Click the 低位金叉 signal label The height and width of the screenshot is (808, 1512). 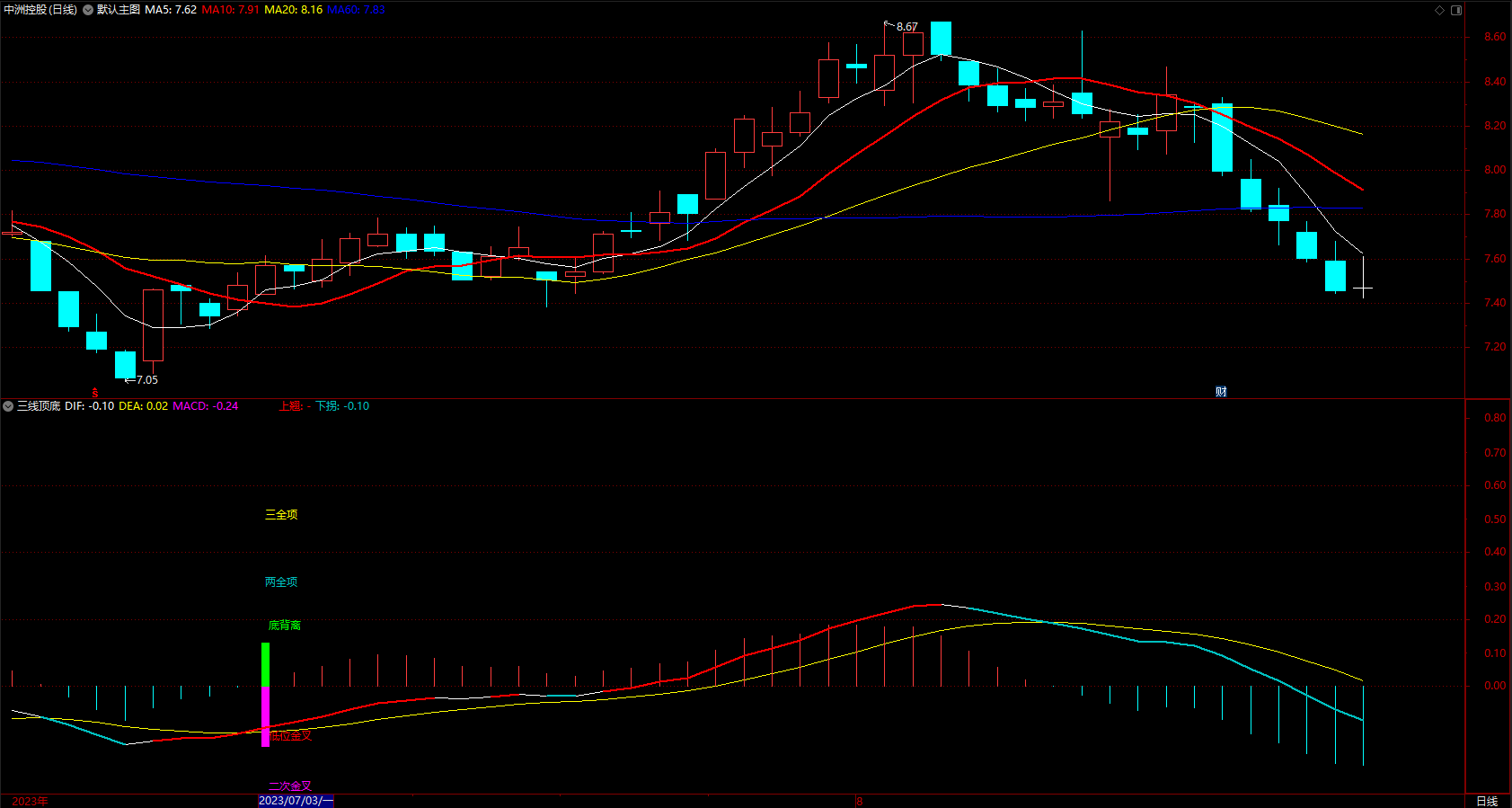(x=290, y=735)
